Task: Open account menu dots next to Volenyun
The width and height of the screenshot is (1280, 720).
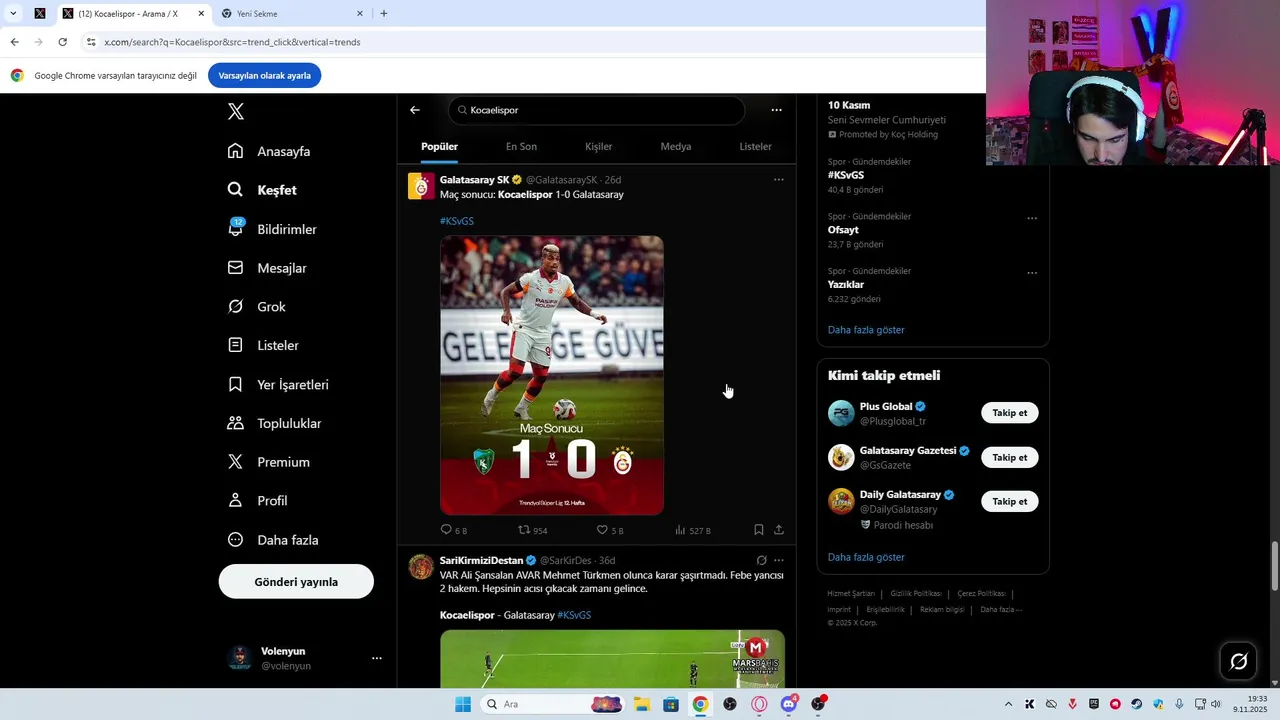Action: pyautogui.click(x=377, y=658)
